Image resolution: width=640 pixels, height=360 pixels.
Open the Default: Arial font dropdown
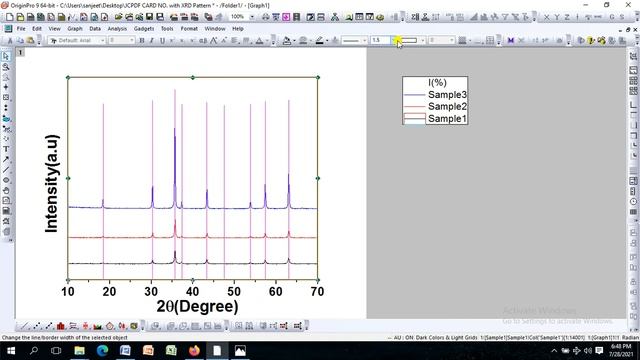(x=102, y=40)
